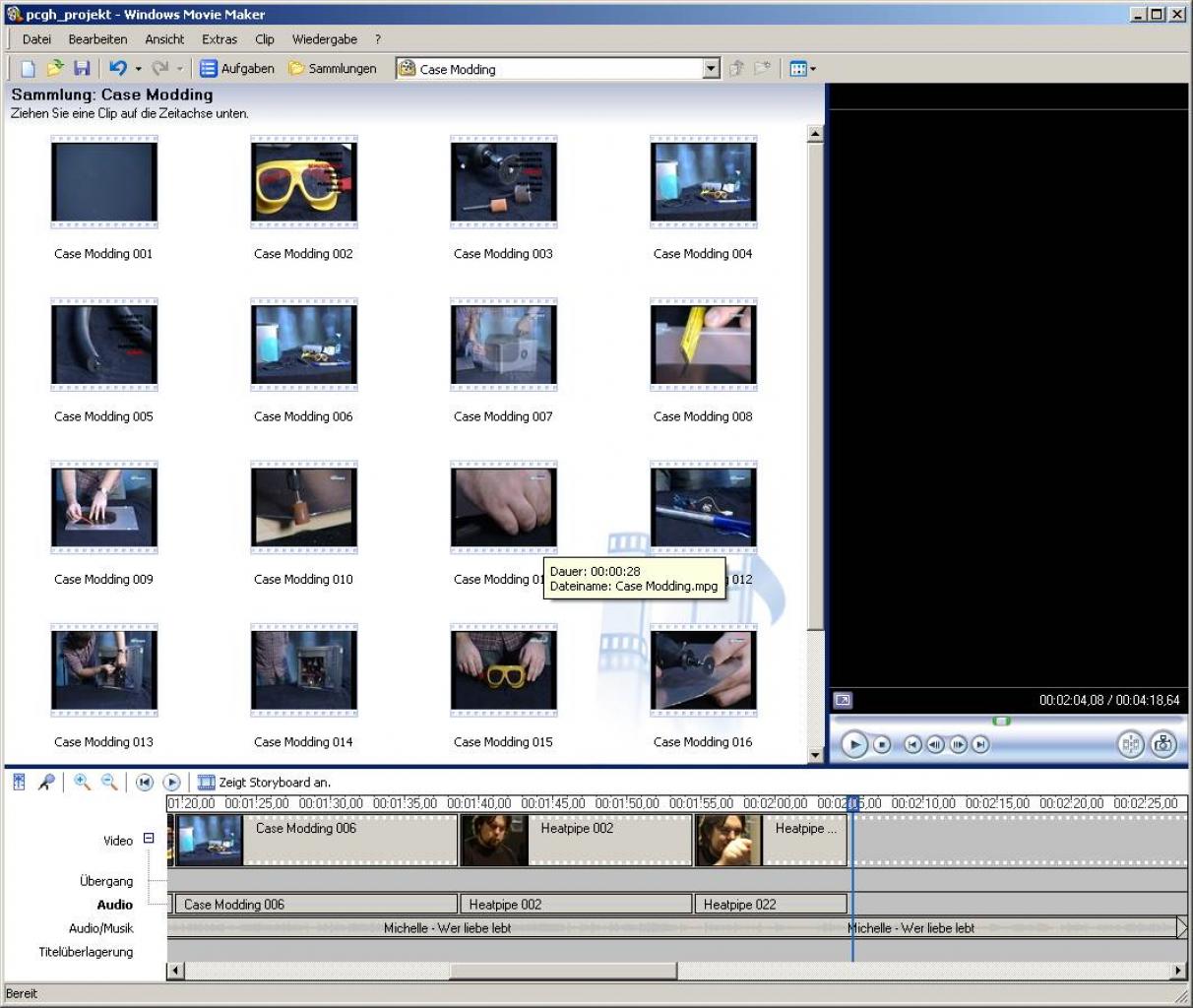
Task: Click the new collection folder icon
Action: pos(762,68)
